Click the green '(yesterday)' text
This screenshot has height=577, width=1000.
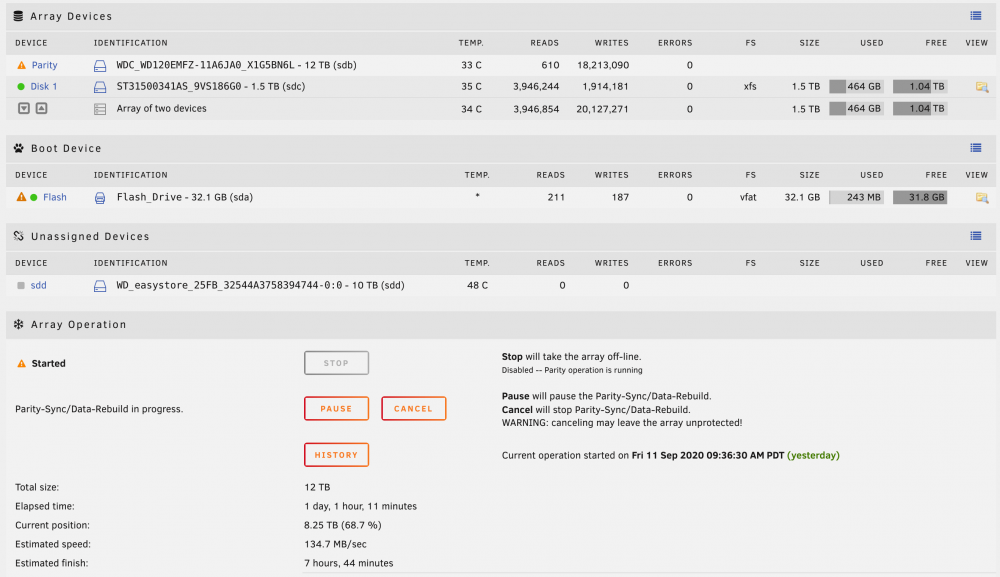tap(813, 455)
